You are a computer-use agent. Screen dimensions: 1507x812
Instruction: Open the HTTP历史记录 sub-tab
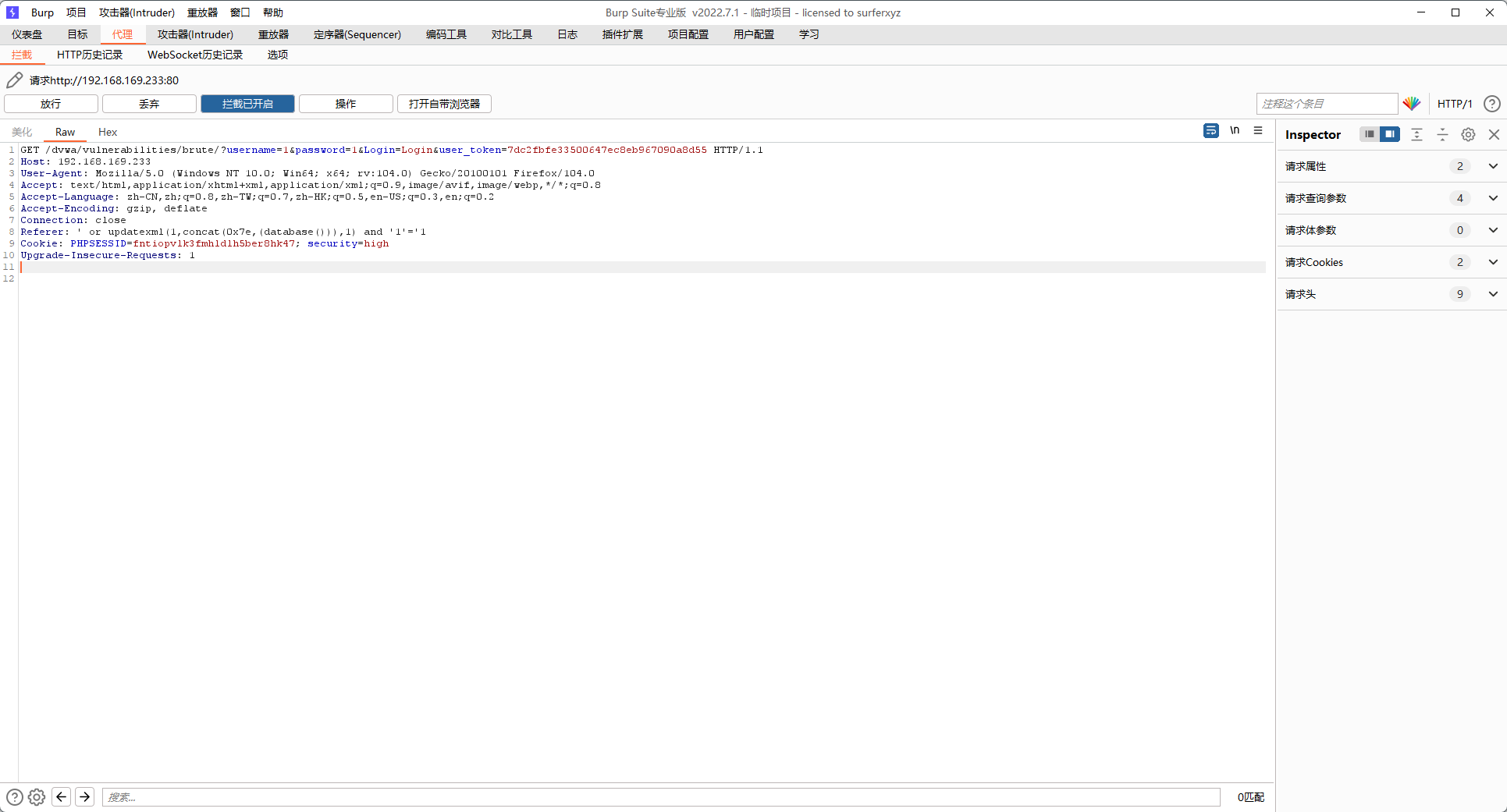[90, 55]
